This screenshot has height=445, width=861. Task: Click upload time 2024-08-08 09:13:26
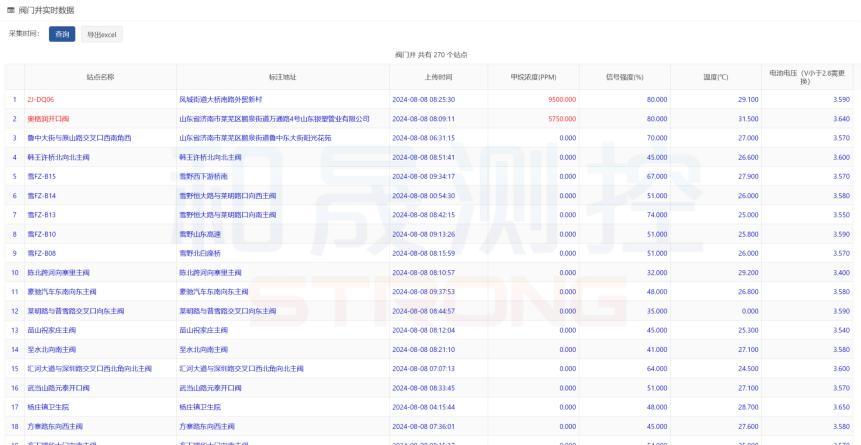(424, 234)
